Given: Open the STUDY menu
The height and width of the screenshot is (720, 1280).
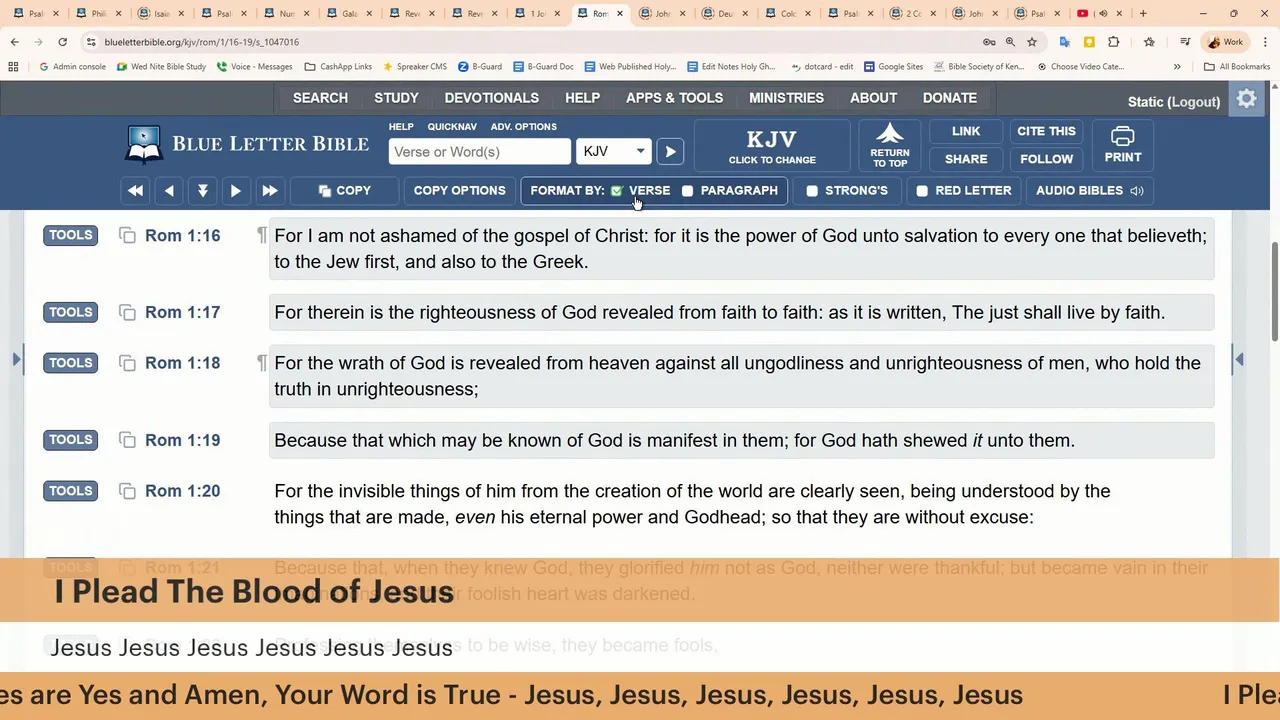Looking at the screenshot, I should point(396,98).
